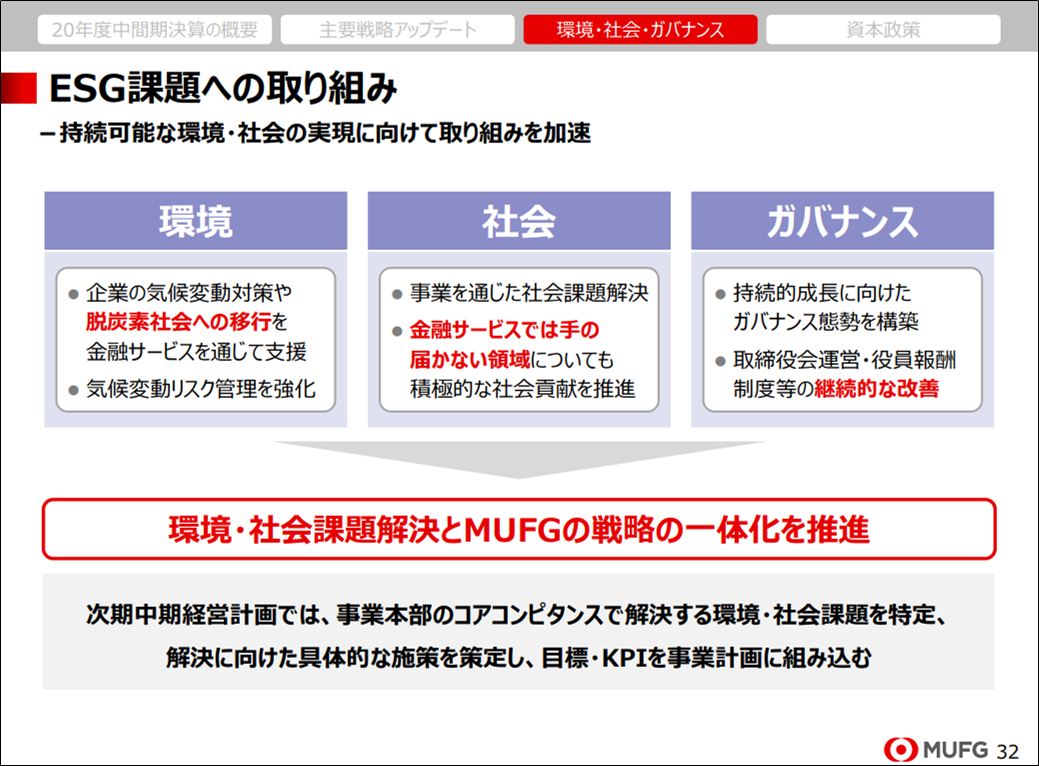
Task: Open the 20年度中間期決算の概要 tab
Action: coord(154,30)
